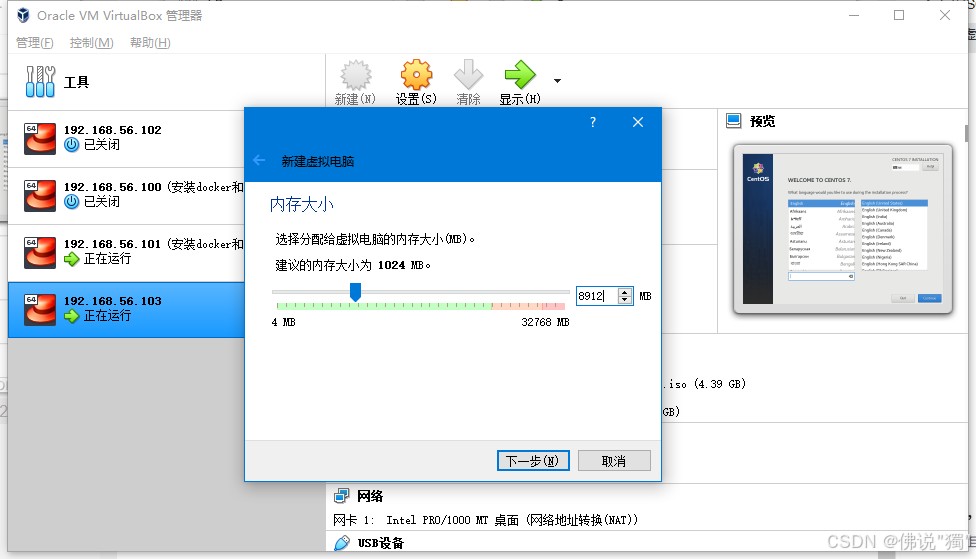This screenshot has width=976, height=559.
Task: Click the Network (网络) section icon
Action: pyautogui.click(x=341, y=496)
